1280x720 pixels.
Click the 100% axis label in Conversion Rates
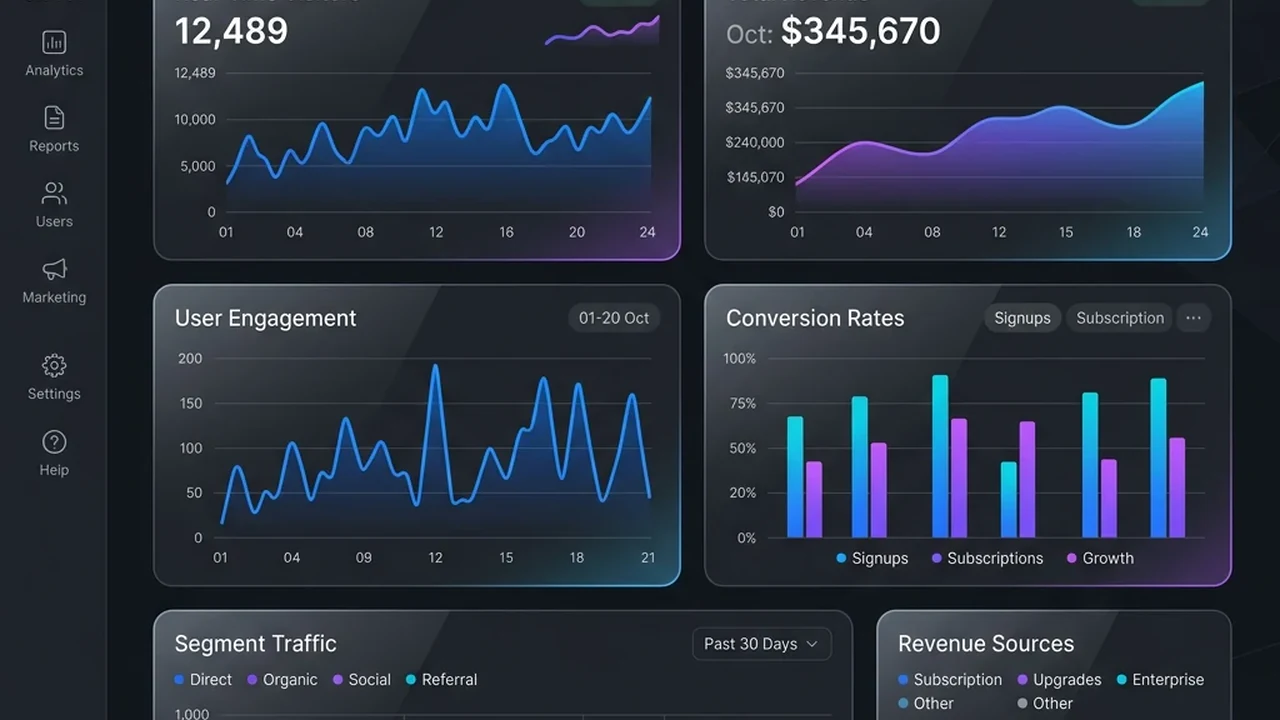pyautogui.click(x=740, y=358)
